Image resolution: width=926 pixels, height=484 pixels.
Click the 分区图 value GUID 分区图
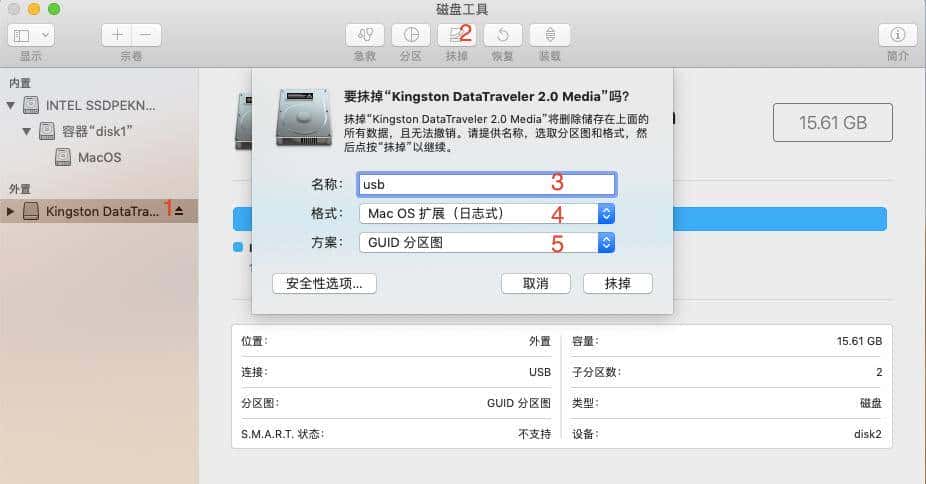point(519,403)
